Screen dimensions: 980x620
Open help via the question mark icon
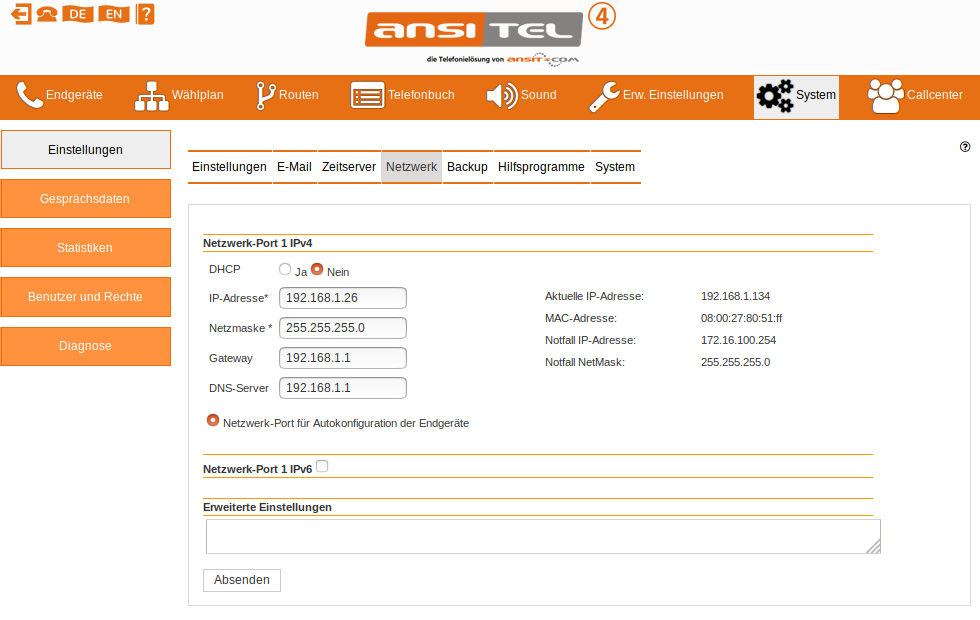(x=145, y=14)
